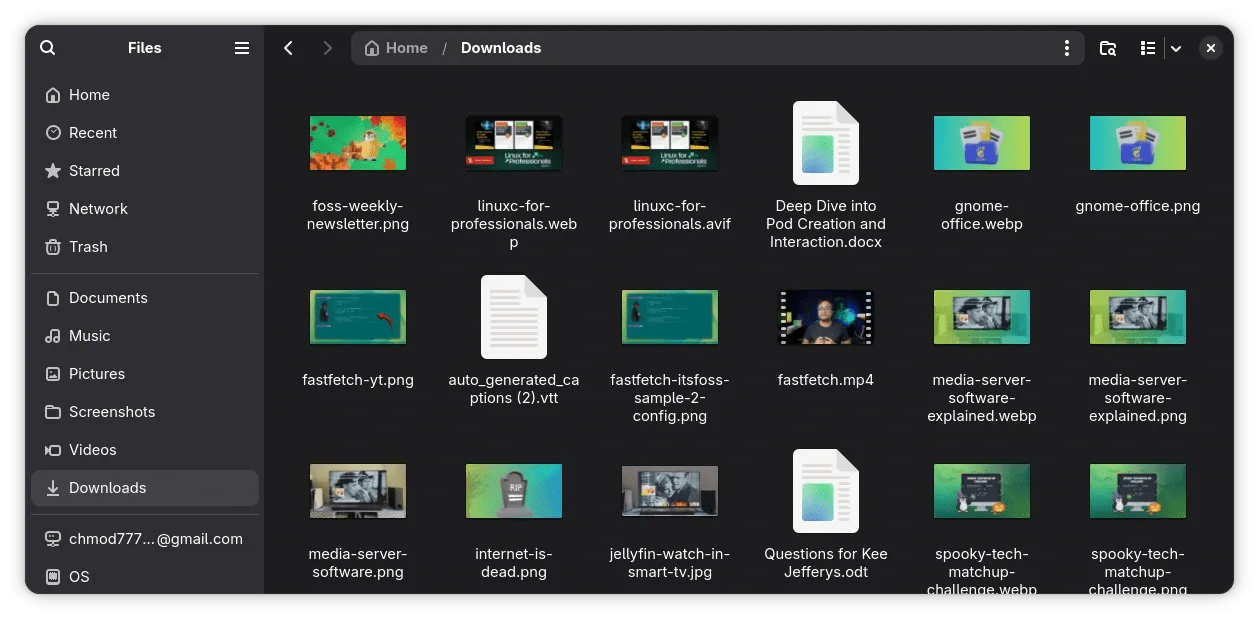Click the file name 'internet-is-dead.png'
The image size is (1259, 619).
coord(514,563)
